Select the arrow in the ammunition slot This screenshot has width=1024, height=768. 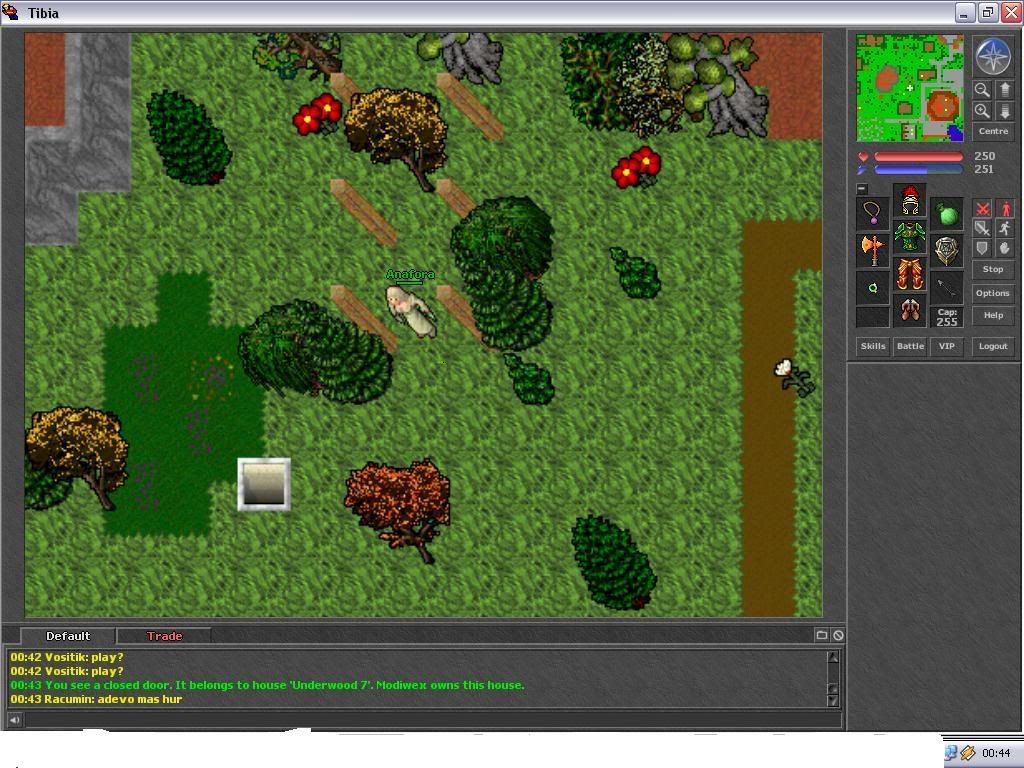[947, 287]
